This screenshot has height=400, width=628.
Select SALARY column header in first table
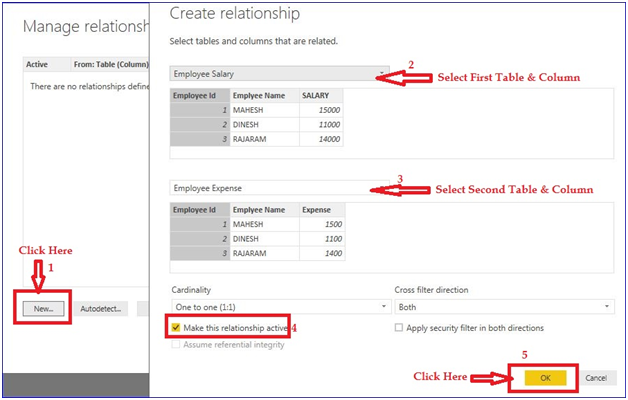[320, 95]
